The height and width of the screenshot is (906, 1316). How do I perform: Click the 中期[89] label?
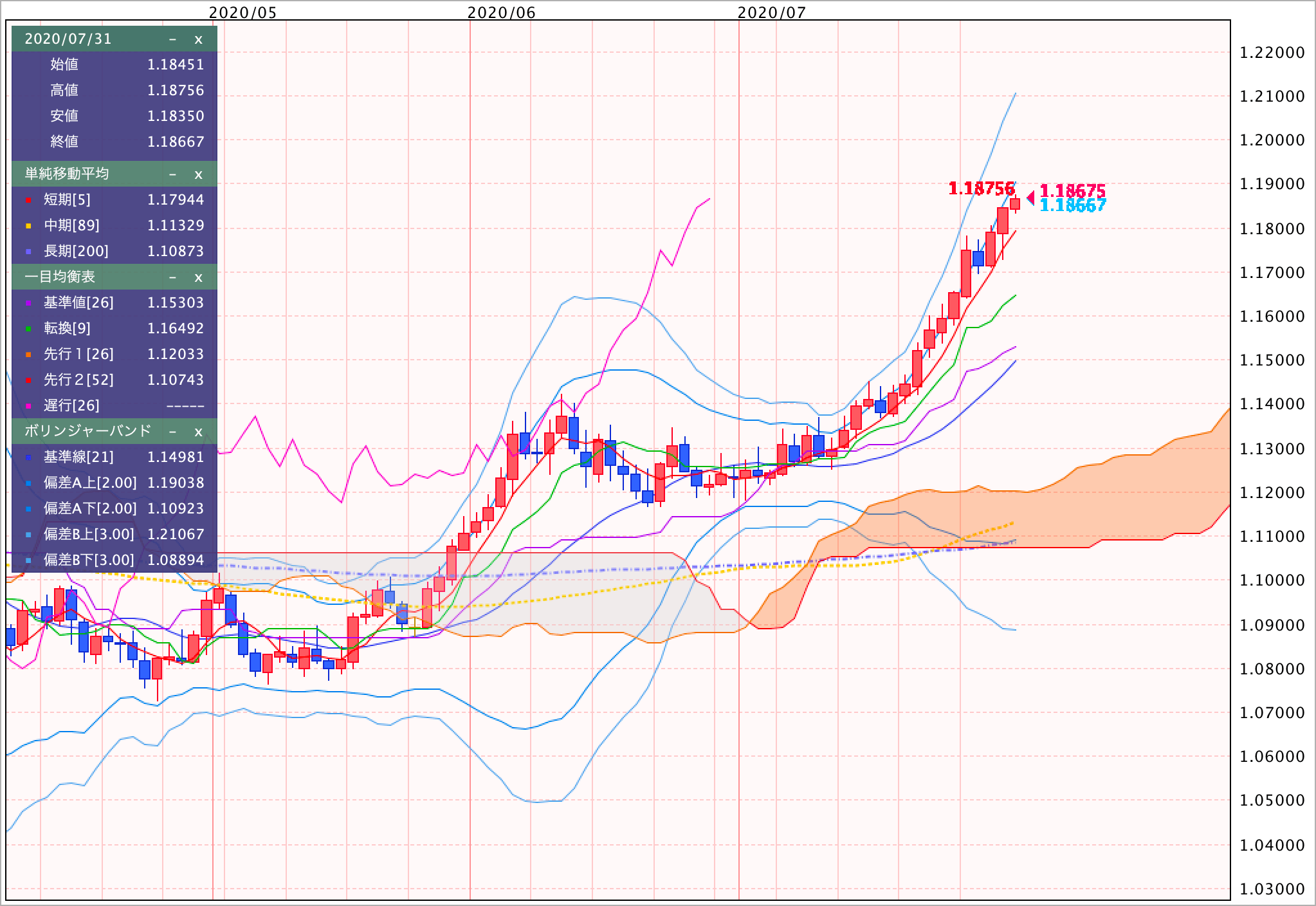(x=71, y=226)
